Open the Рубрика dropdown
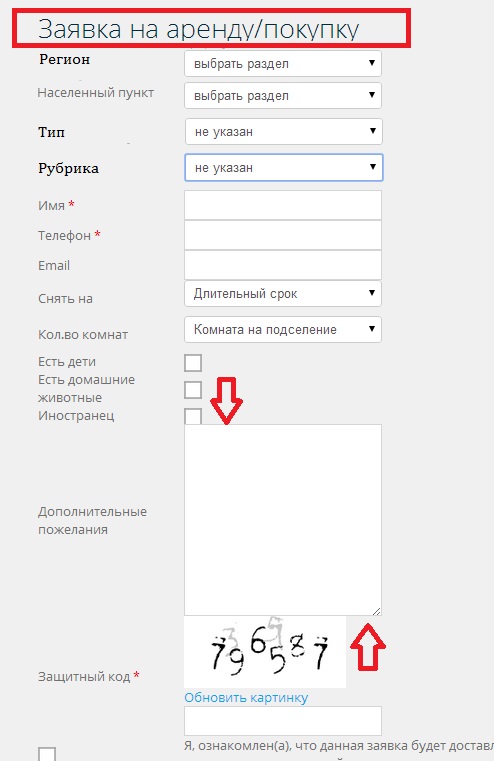Image resolution: width=494 pixels, height=761 pixels. (284, 167)
